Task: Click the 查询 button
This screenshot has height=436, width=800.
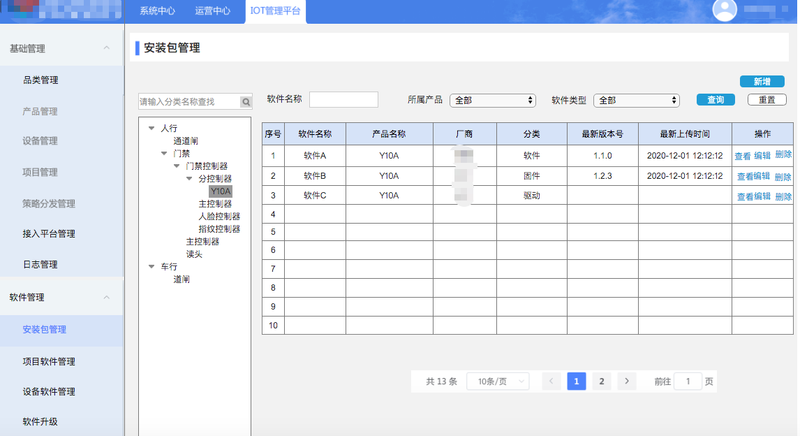Action: [x=715, y=100]
